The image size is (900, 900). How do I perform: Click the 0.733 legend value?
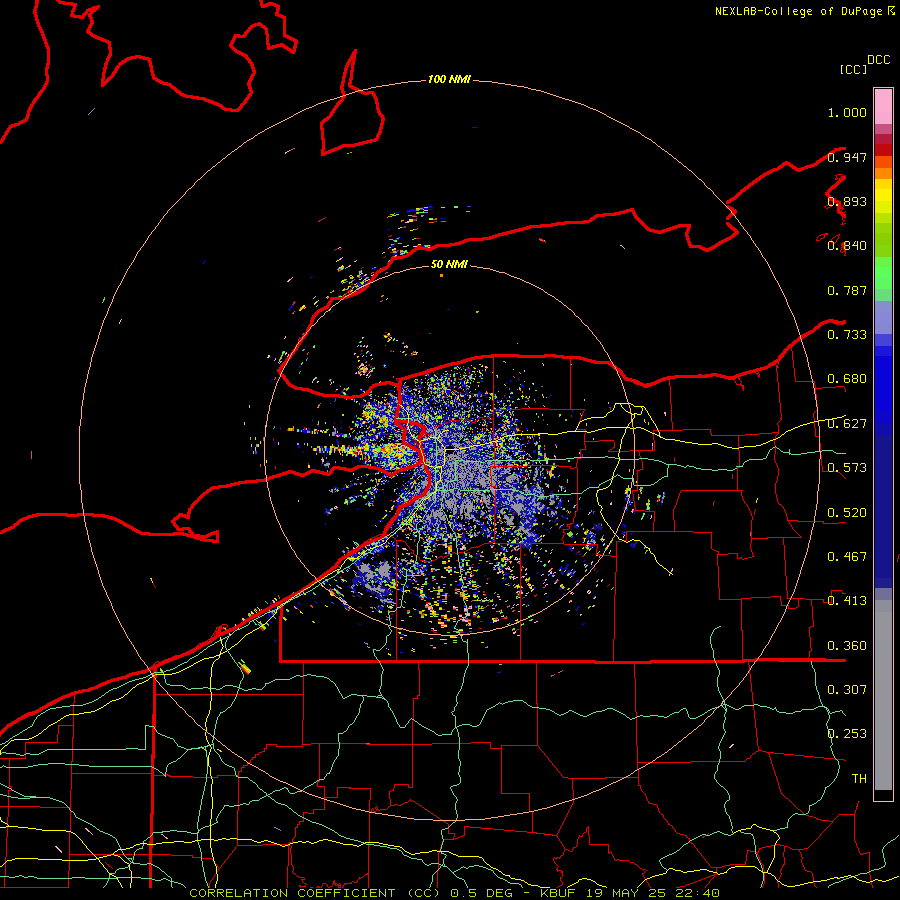pyautogui.click(x=847, y=335)
